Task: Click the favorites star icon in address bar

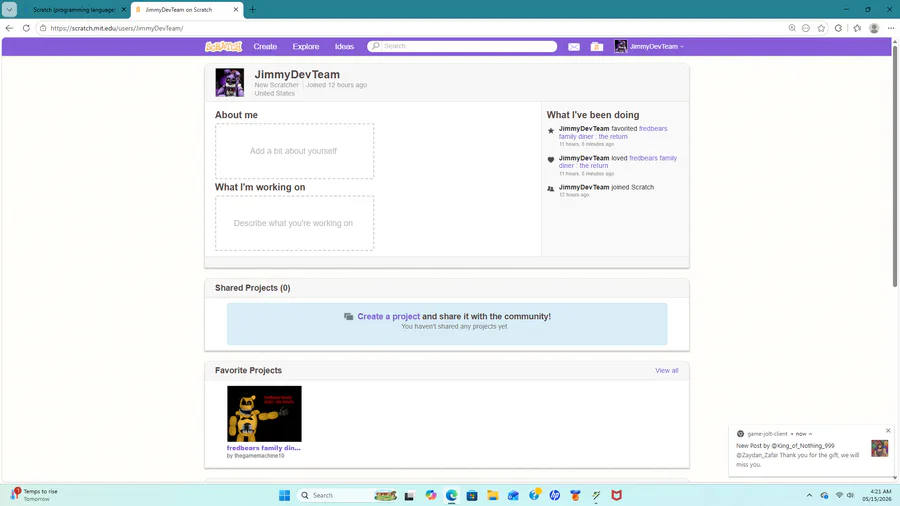Action: pyautogui.click(x=821, y=28)
